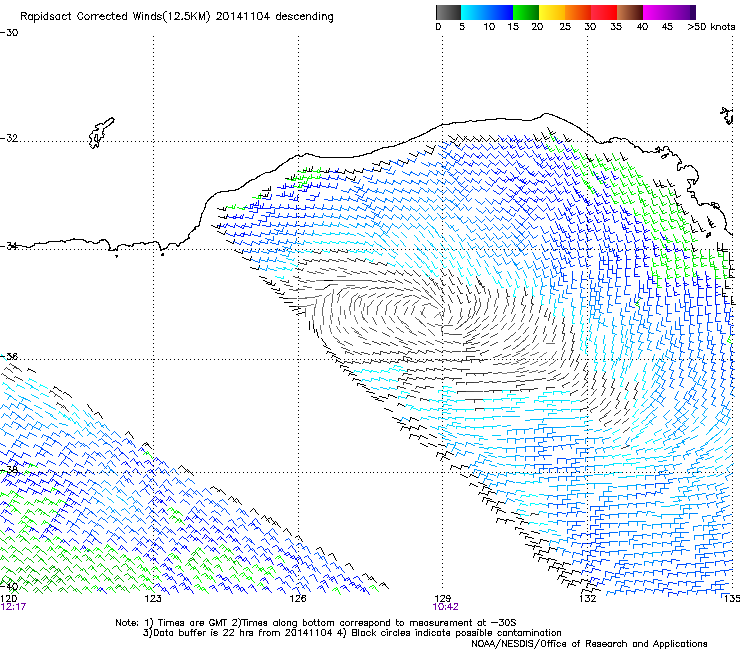
Task: Click the title 'Rapidscat Corrected Winds(12.5KM) 20141104 descending'
Action: pos(177,17)
